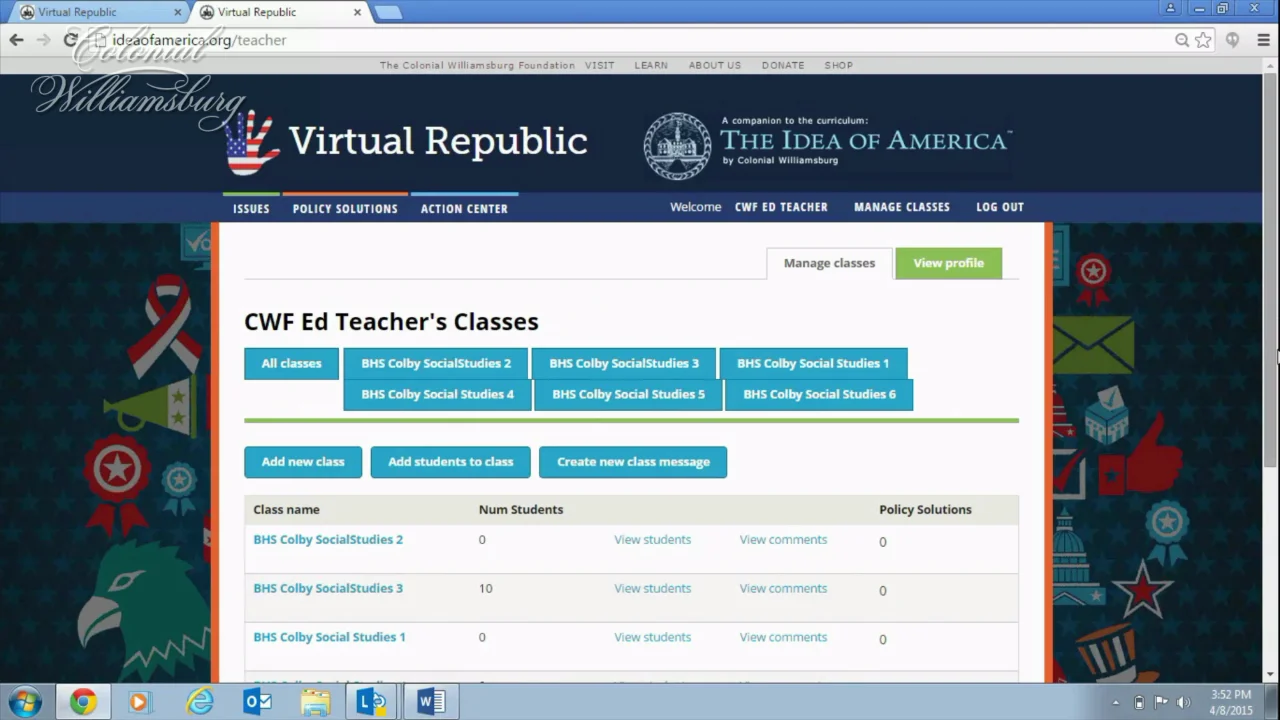
Task: Reload the page with refresh icon
Action: tap(70, 40)
